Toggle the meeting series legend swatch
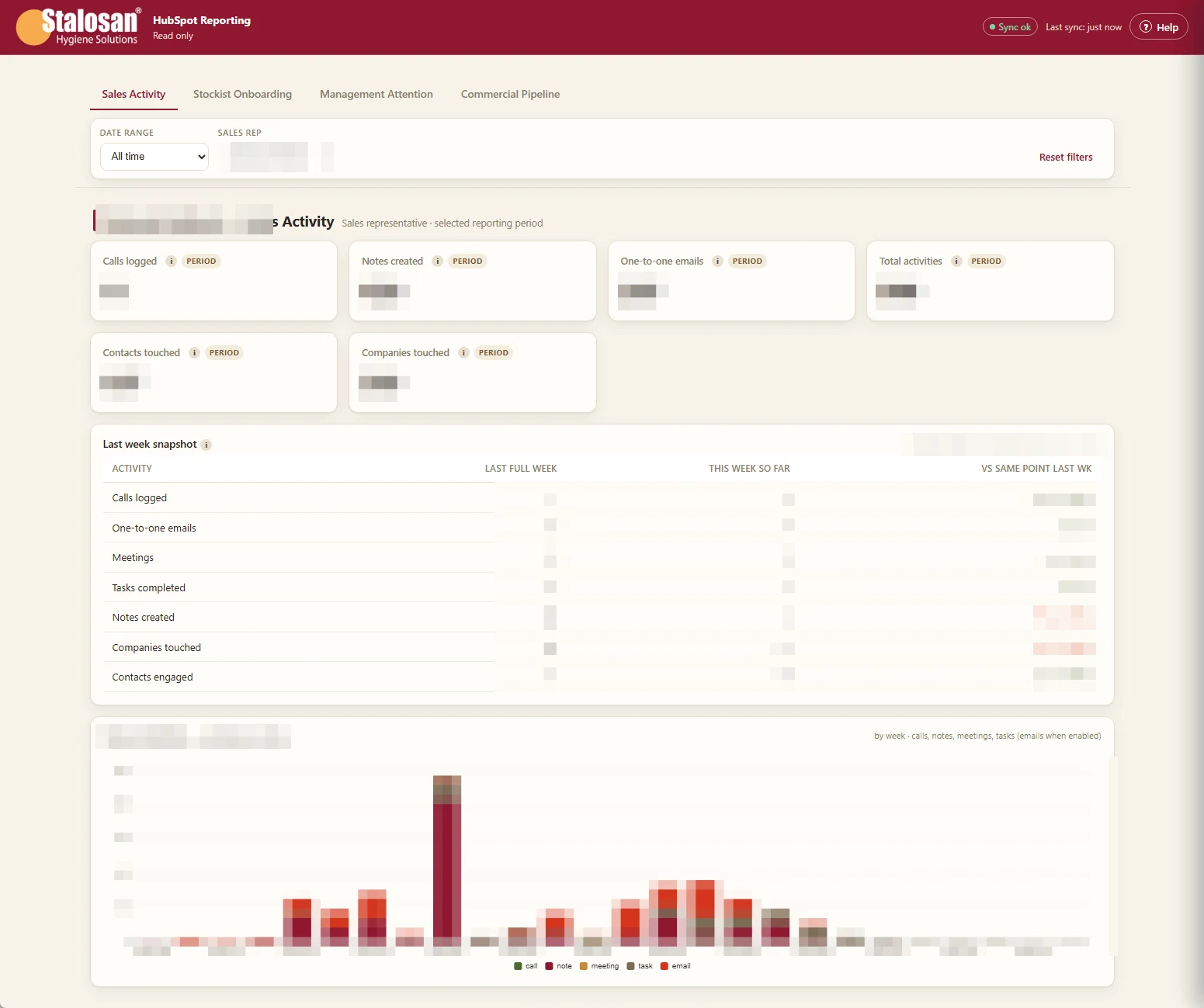Viewport: 1204px width, 1008px height. [584, 966]
